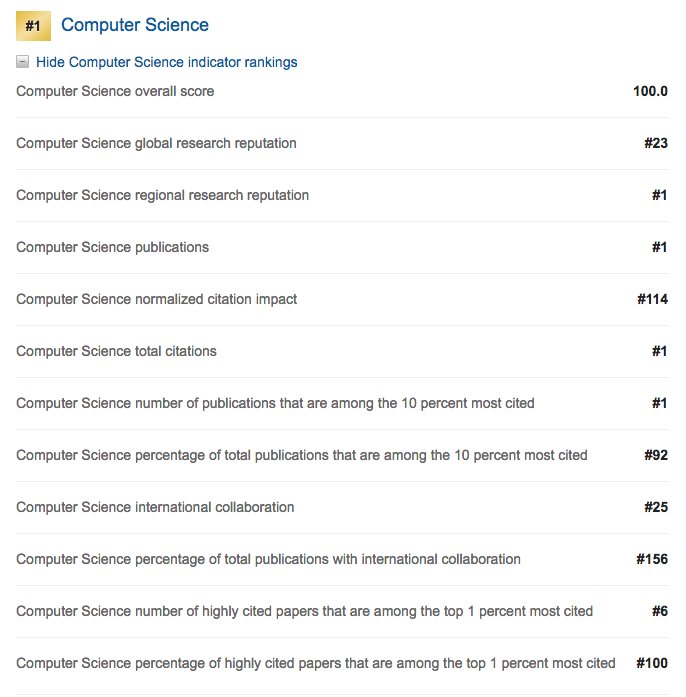Select the #25 international collaboration rank
The height and width of the screenshot is (697, 686).
656,507
